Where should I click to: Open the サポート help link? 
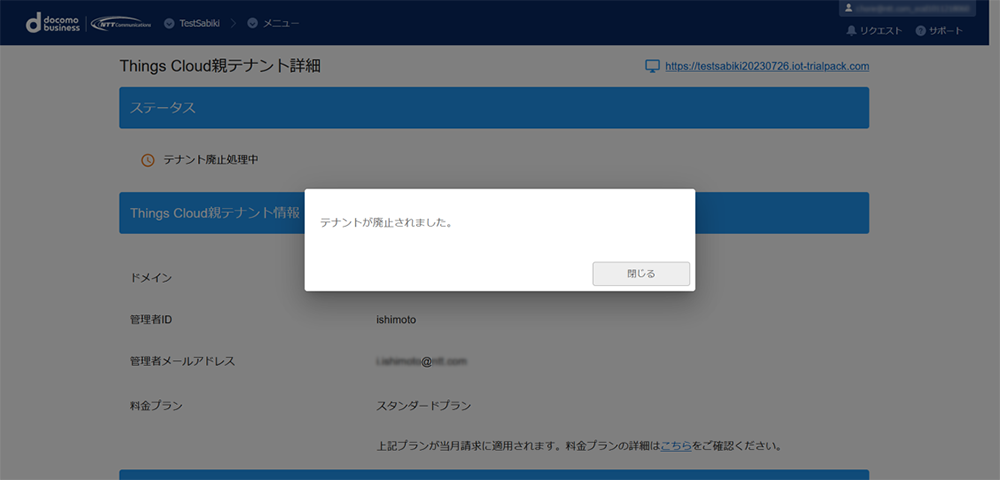tap(939, 31)
